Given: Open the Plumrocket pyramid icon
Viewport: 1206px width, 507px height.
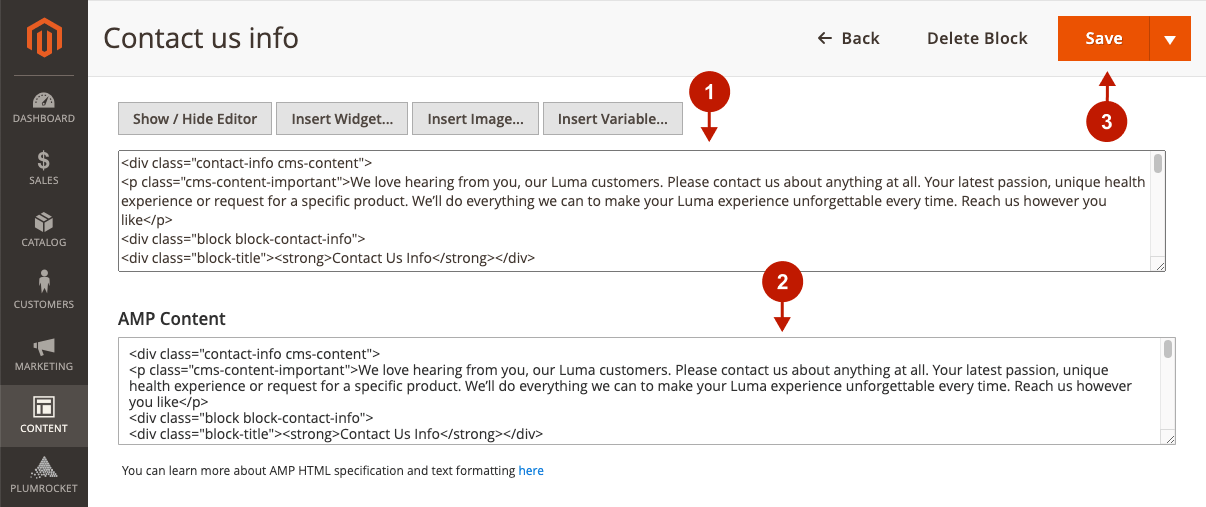Looking at the screenshot, I should (43, 467).
